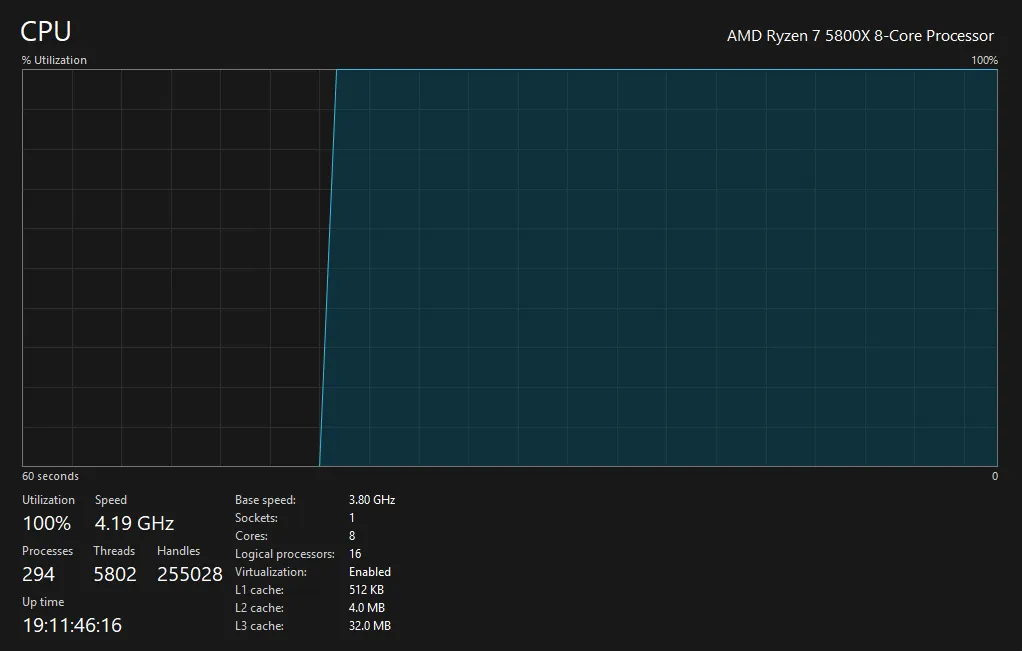Click the CPU heading title
1022x651 pixels.
[x=46, y=31]
